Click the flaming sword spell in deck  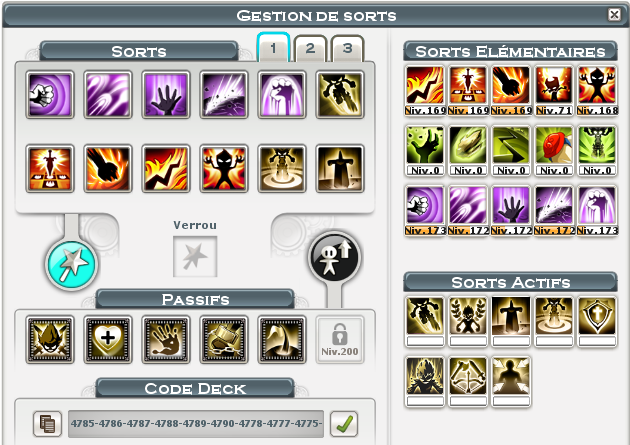[x=50, y=169]
